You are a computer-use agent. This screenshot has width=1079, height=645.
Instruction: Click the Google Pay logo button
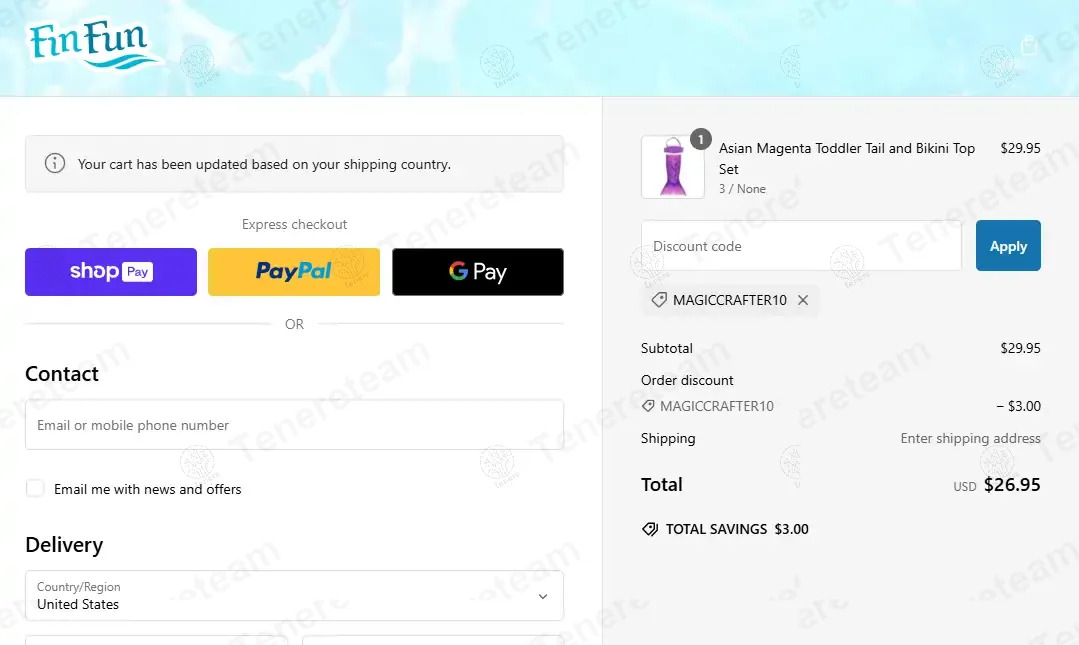[x=477, y=272]
